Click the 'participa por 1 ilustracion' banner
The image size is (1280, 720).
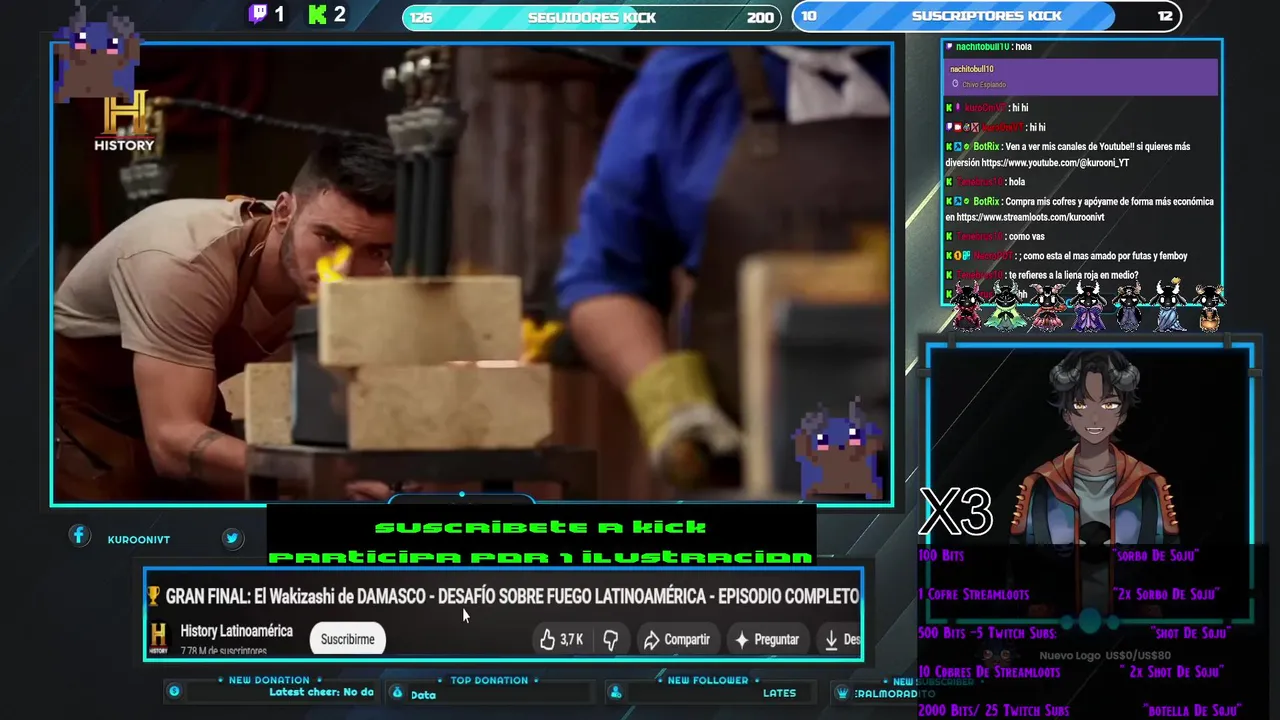point(541,557)
